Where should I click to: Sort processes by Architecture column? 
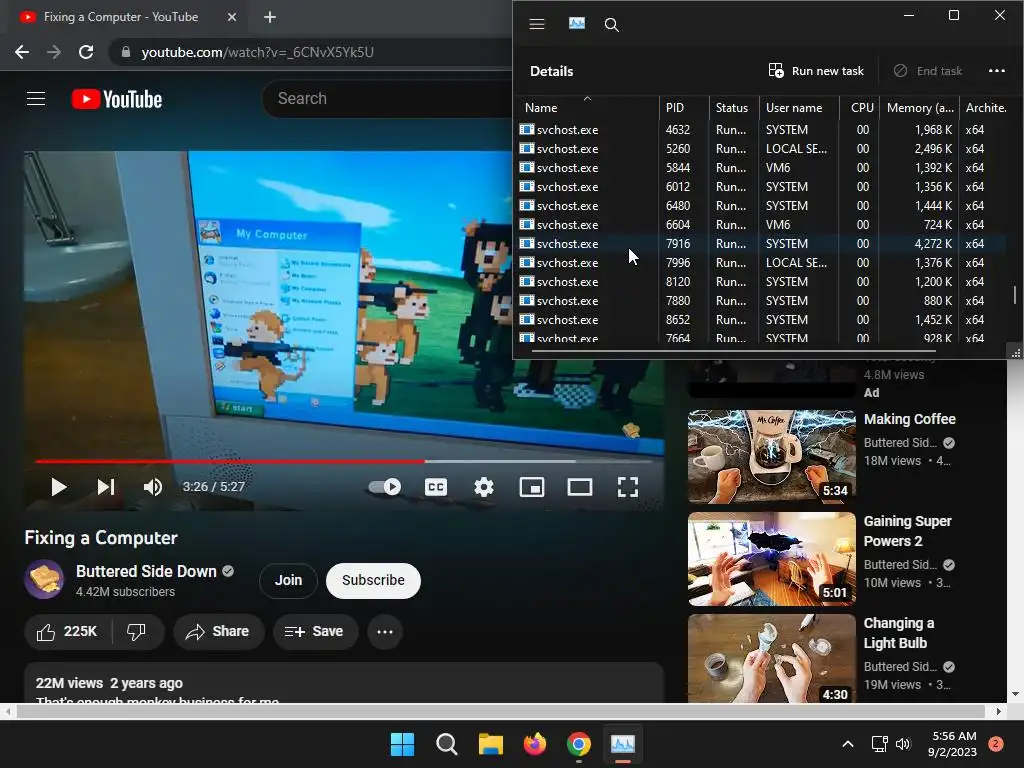coord(985,108)
